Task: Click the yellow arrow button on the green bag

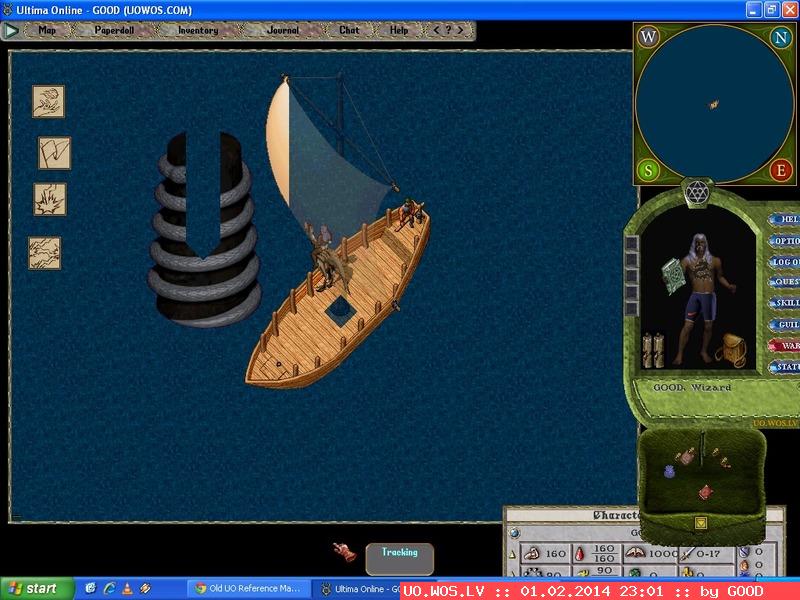Action: [x=701, y=523]
